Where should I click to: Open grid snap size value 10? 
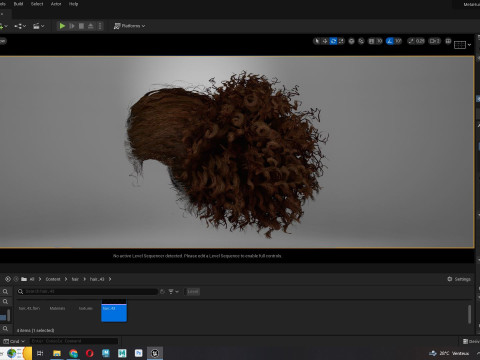click(379, 41)
